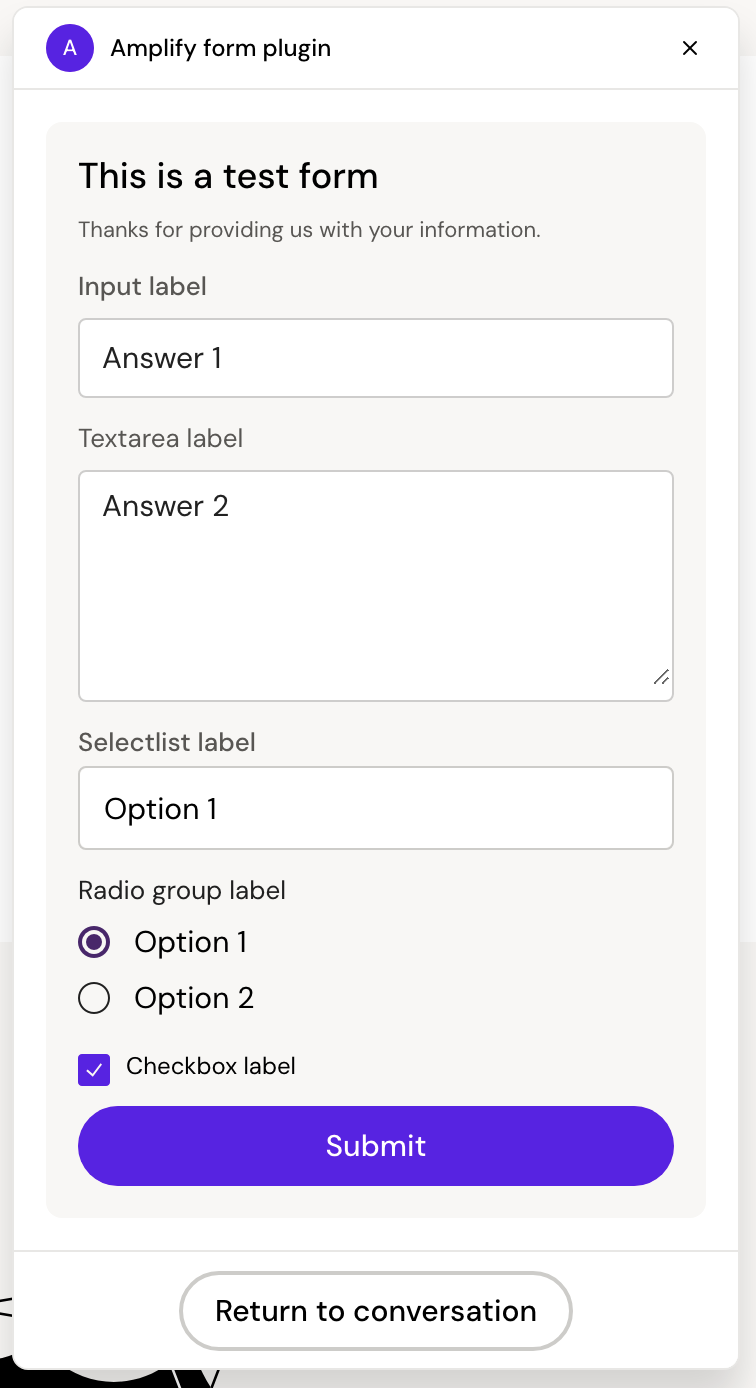
Task: Click the "Option 2" radio label text
Action: coord(194,998)
